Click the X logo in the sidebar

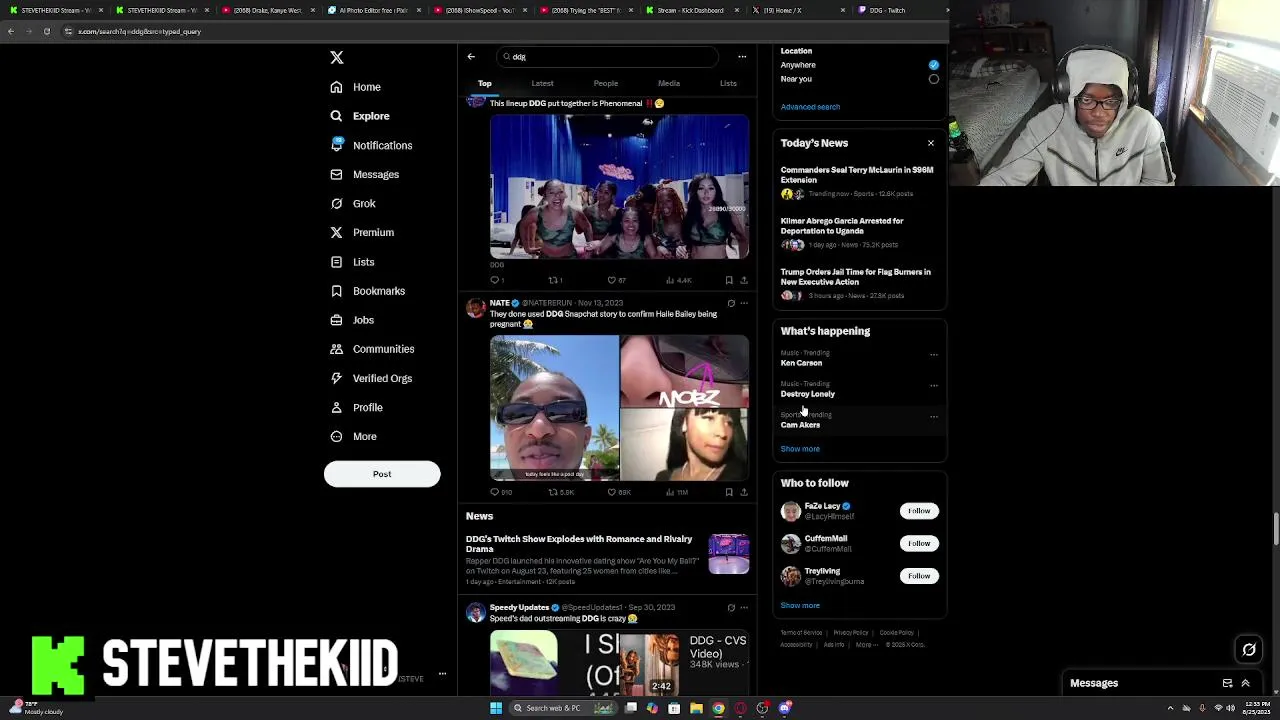click(337, 58)
